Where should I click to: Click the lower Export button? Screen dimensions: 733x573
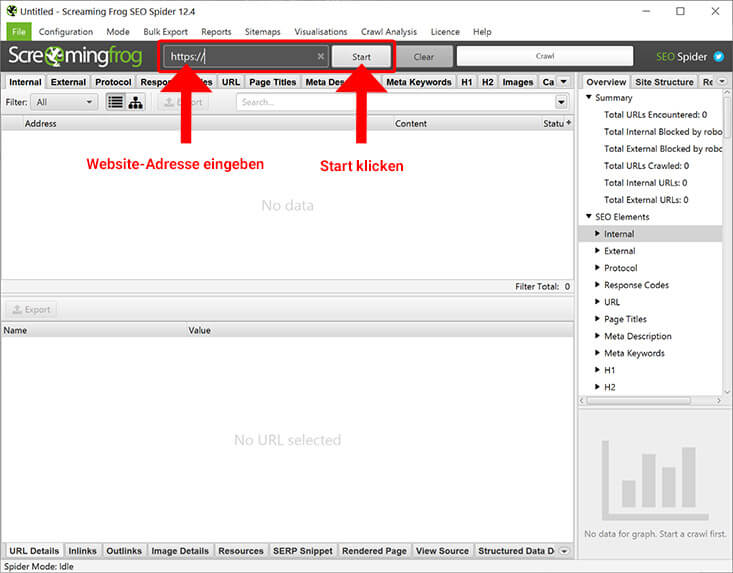(x=31, y=309)
